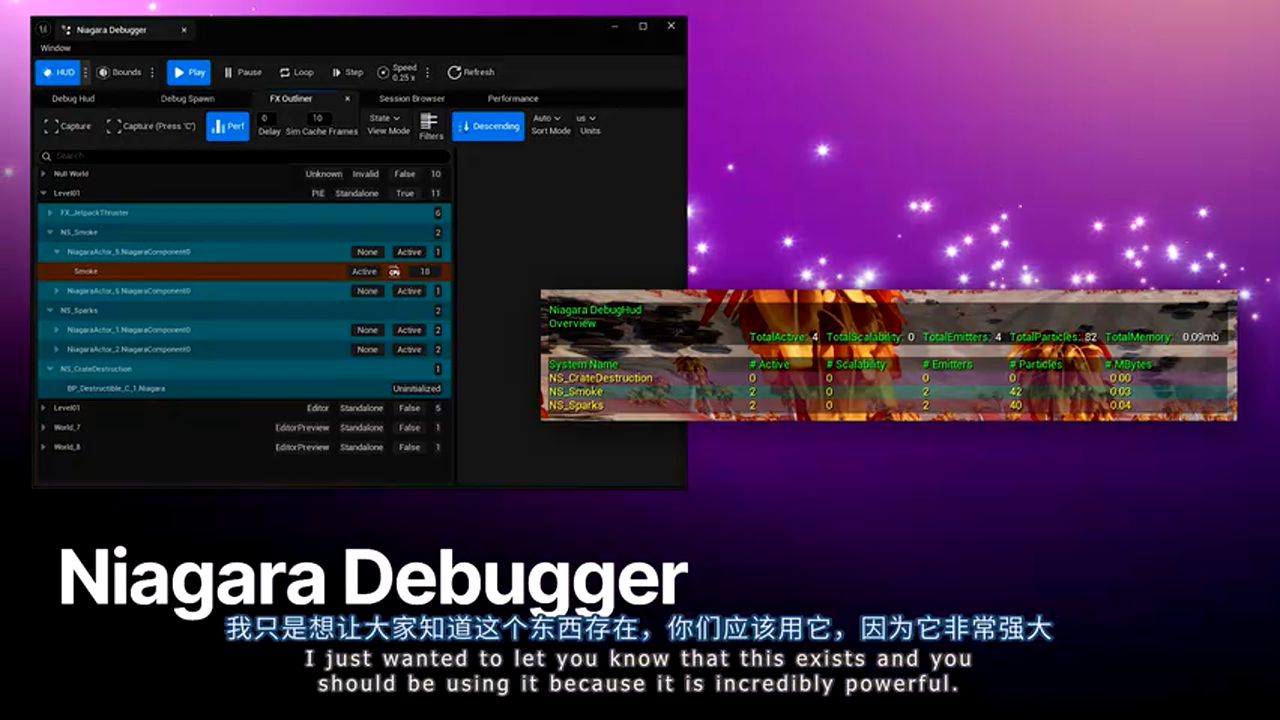Screen dimensions: 1280x720
Task: Switch to the Performance tab
Action: pos(513,98)
